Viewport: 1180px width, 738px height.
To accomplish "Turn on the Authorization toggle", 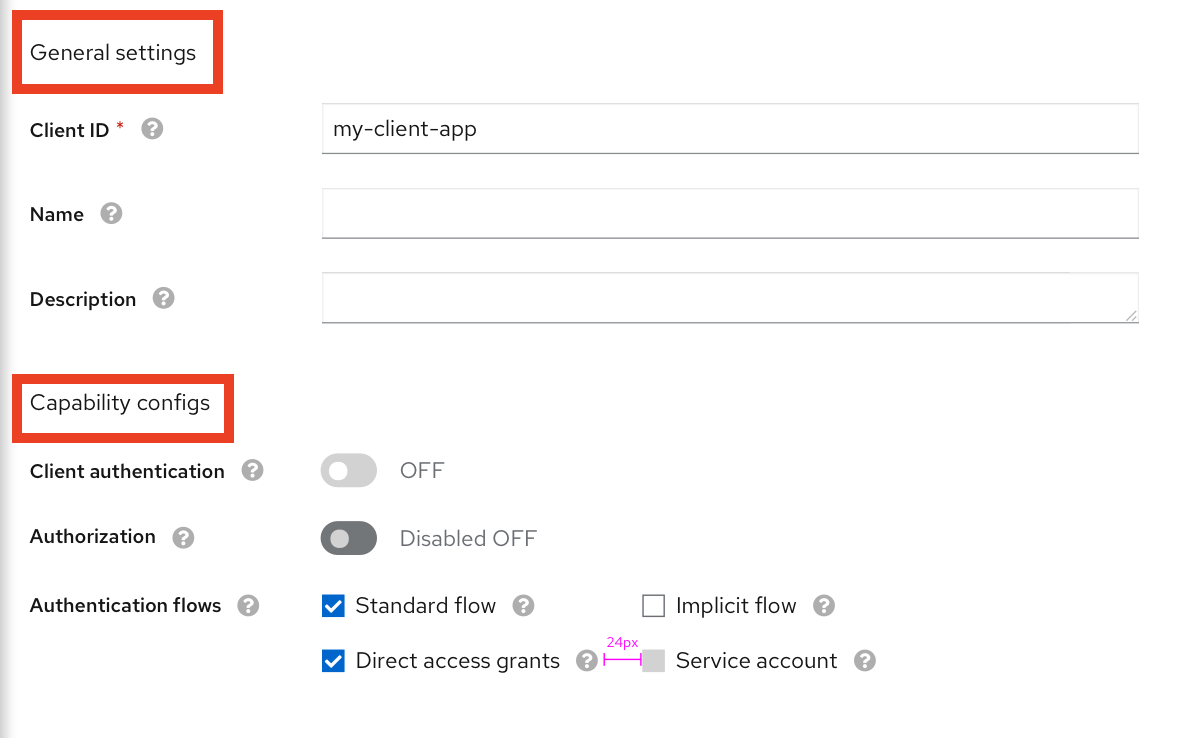I will 348,538.
